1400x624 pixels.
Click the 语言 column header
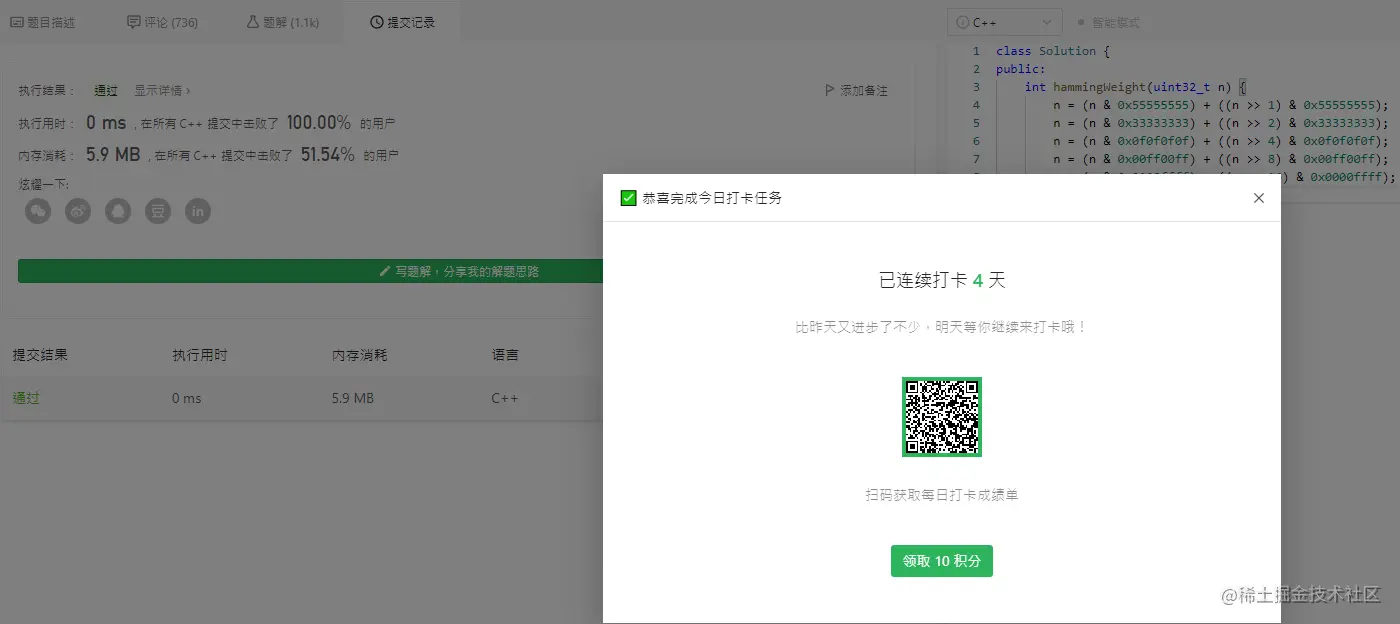[x=505, y=355]
